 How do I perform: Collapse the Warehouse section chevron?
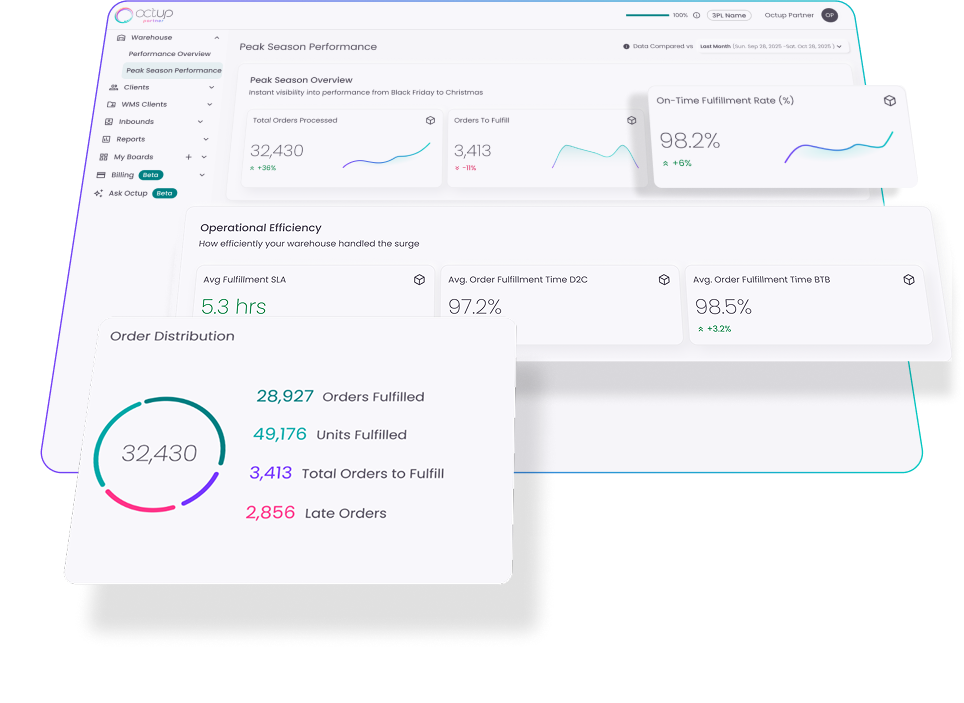[x=217, y=38]
